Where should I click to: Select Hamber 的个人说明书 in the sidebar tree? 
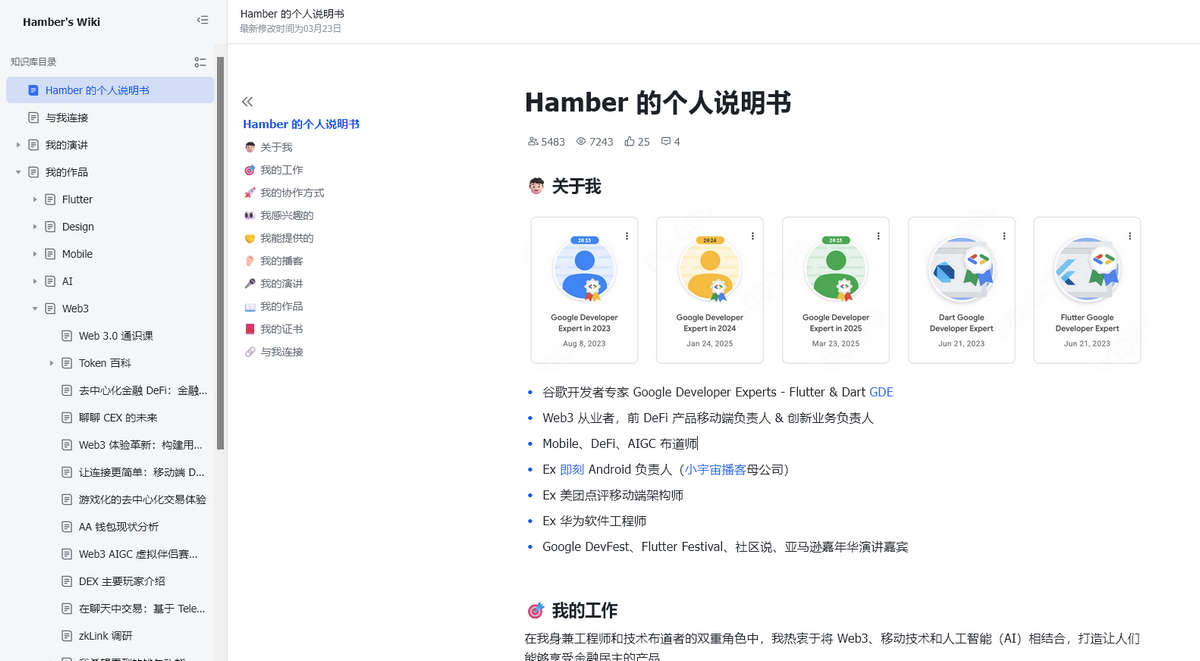coord(110,90)
